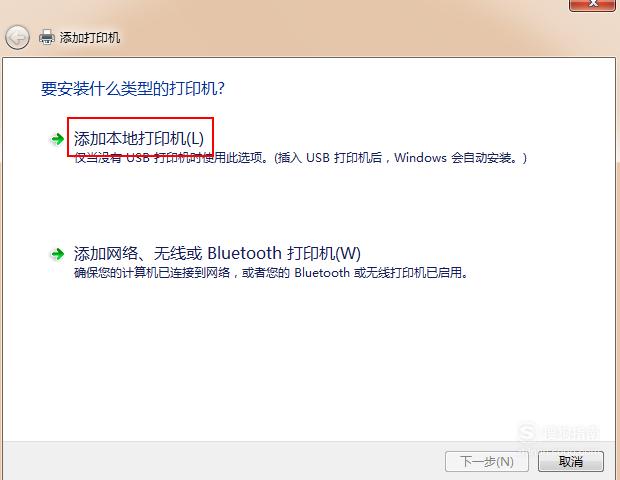Click the USB printer description under local option
620x480 pixels.
pos(301,158)
